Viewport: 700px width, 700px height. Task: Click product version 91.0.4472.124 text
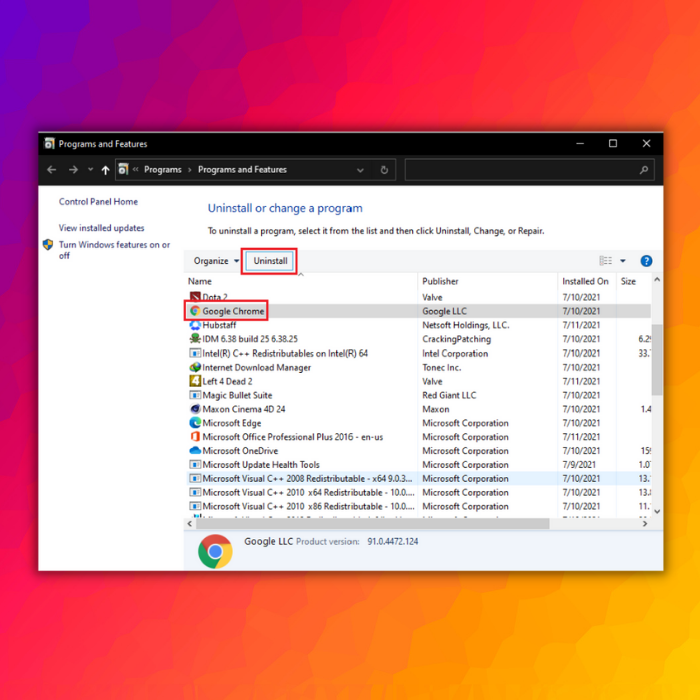coord(392,542)
